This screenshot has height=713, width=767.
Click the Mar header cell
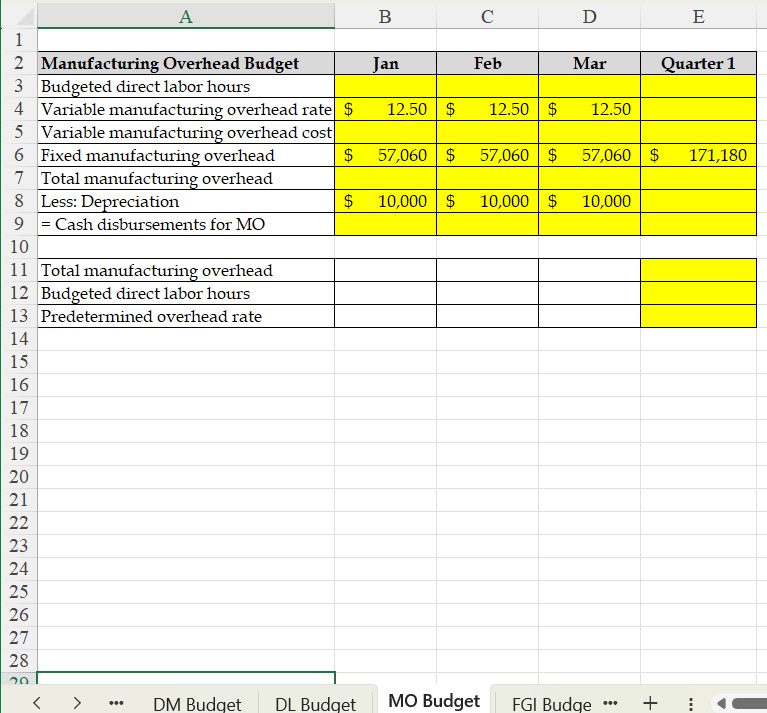coord(589,63)
